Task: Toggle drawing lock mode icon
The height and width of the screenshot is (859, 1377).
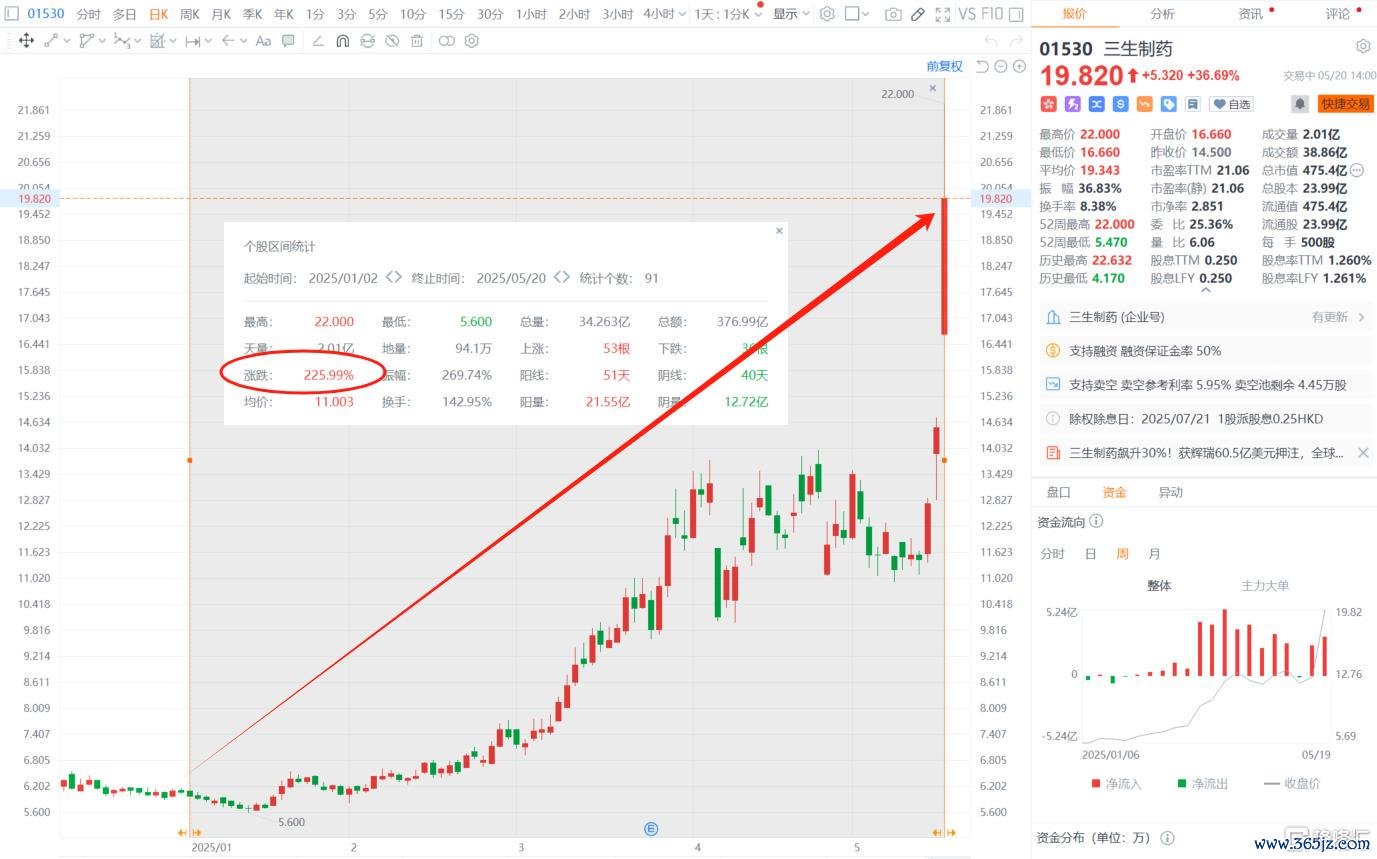Action: point(367,41)
